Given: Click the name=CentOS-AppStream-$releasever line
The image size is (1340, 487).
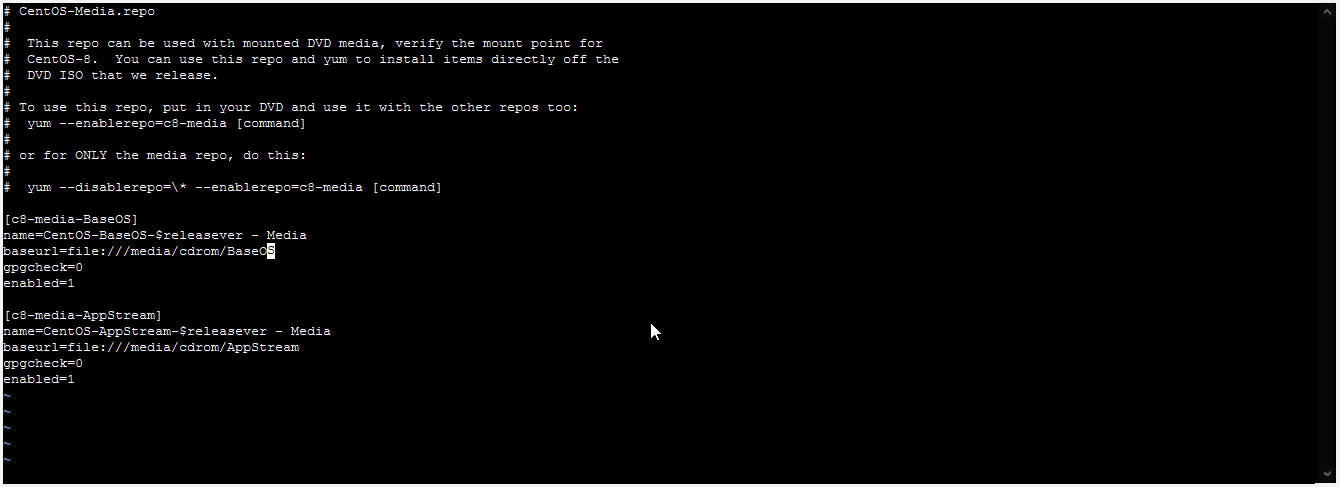Looking at the screenshot, I should pos(167,331).
